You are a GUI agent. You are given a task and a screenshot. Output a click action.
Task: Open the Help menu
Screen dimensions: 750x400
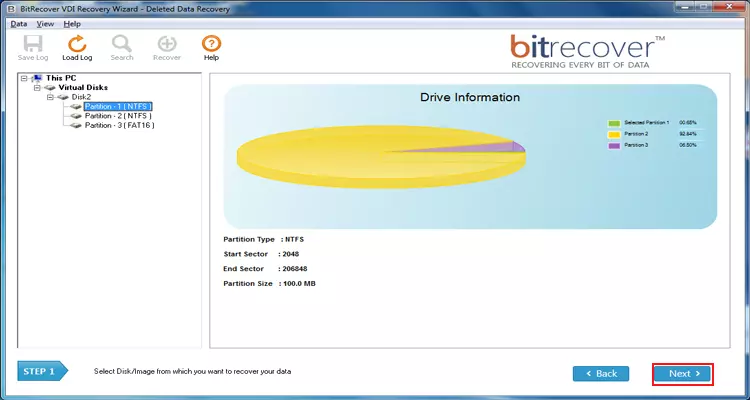(72, 24)
